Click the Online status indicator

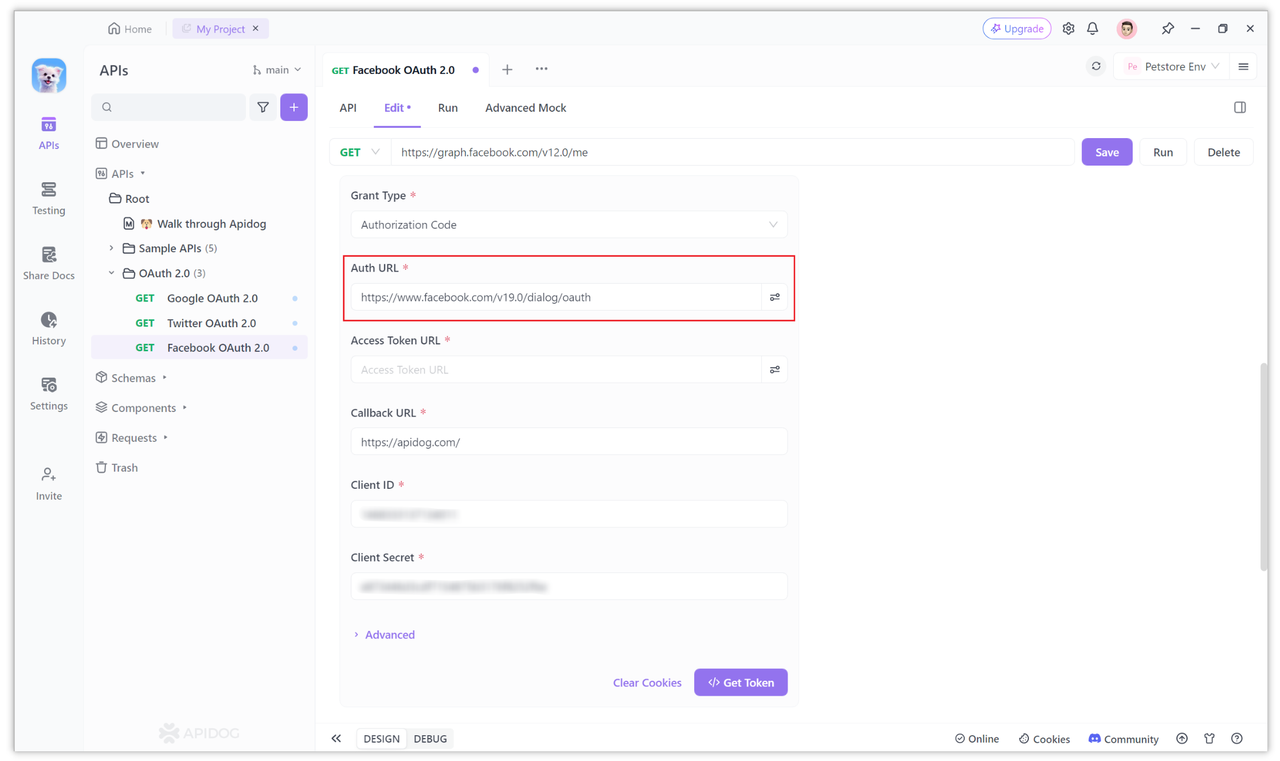tap(977, 738)
